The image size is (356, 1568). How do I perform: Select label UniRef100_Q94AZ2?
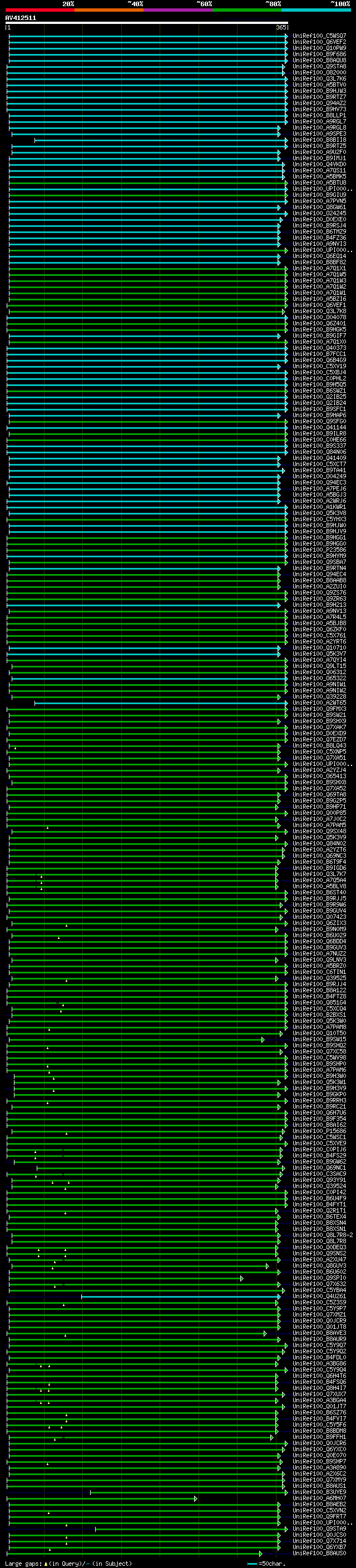319,103
